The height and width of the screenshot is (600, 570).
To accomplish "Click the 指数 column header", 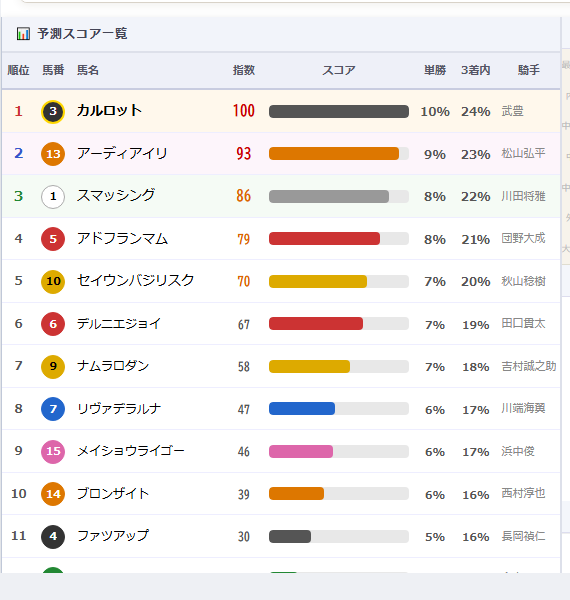I will pyautogui.click(x=244, y=70).
